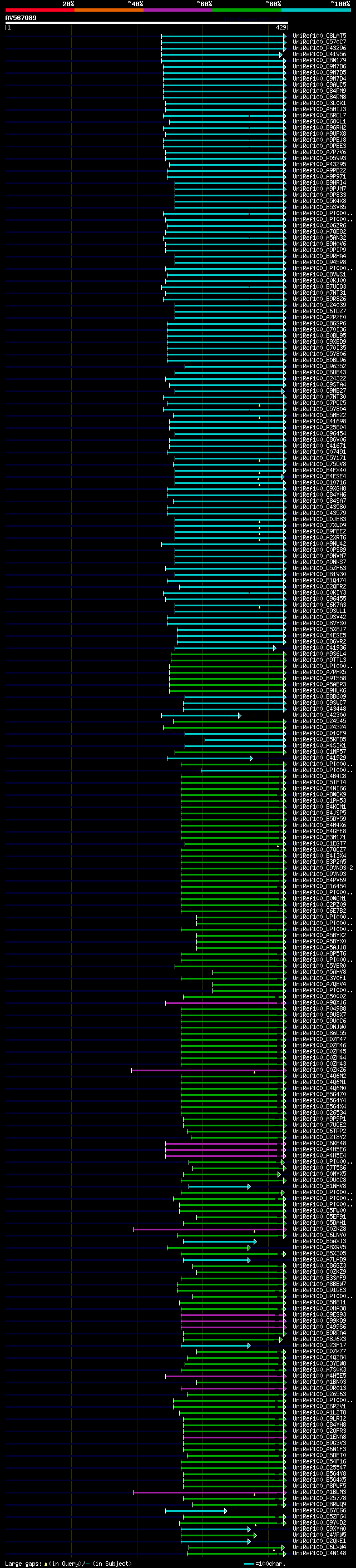Screen dimensions: 356x1568
Task: Open hit UniRef100_P43296
Action: coord(319,48)
